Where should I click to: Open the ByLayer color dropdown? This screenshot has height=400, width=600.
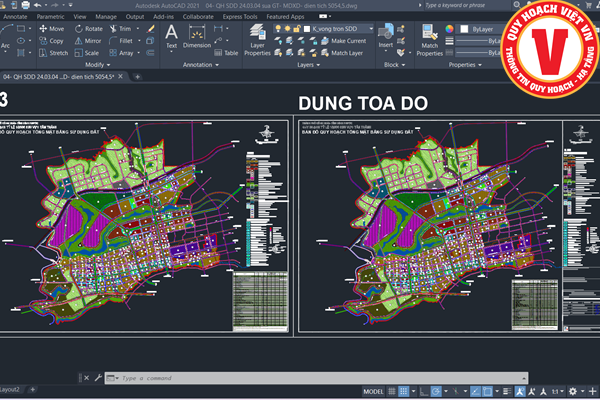(482, 29)
